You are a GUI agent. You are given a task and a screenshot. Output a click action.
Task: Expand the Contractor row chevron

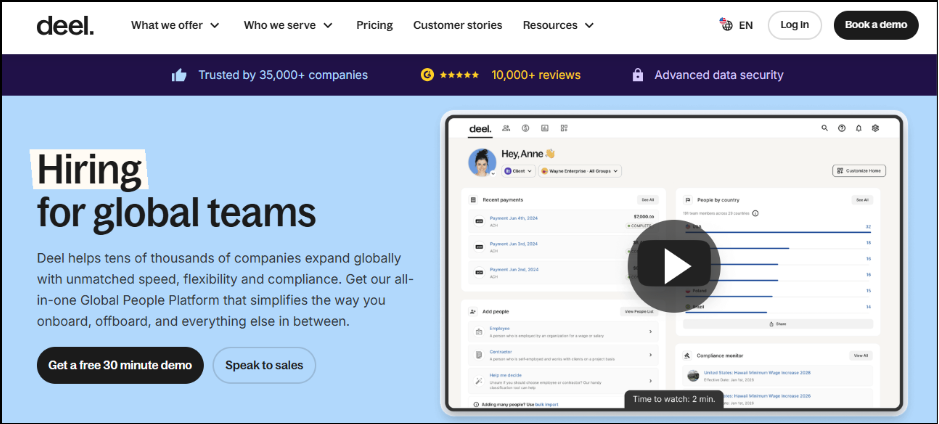click(650, 355)
